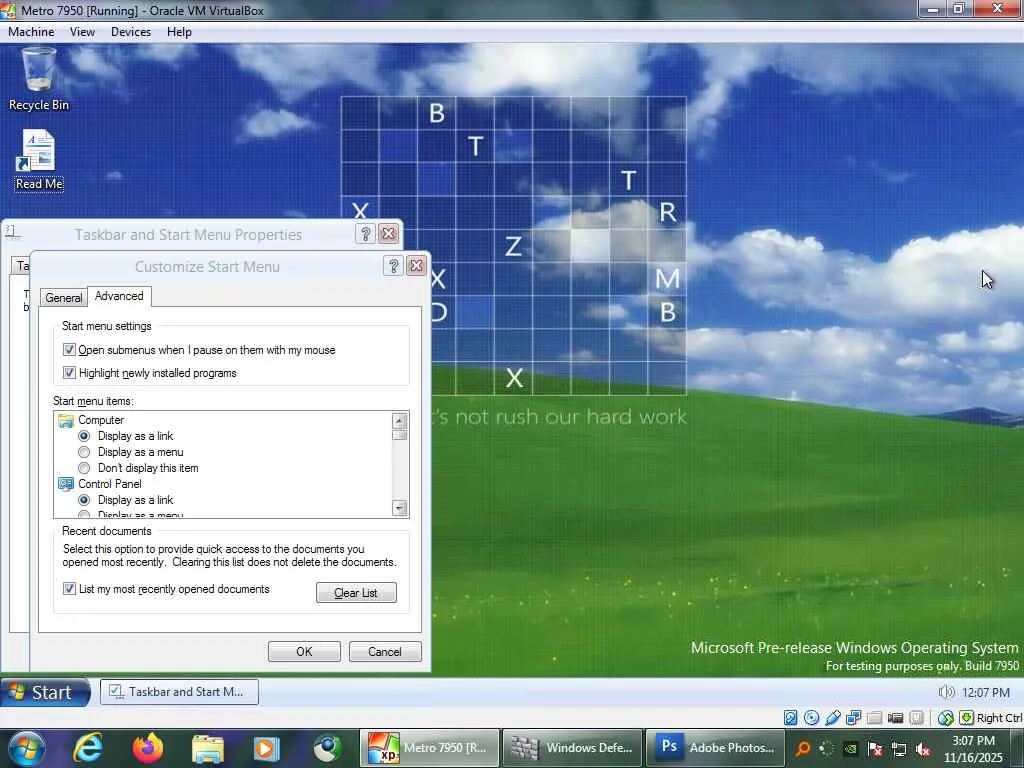The height and width of the screenshot is (768, 1024).
Task: Click VirtualBox recording status icon
Action: (916, 718)
